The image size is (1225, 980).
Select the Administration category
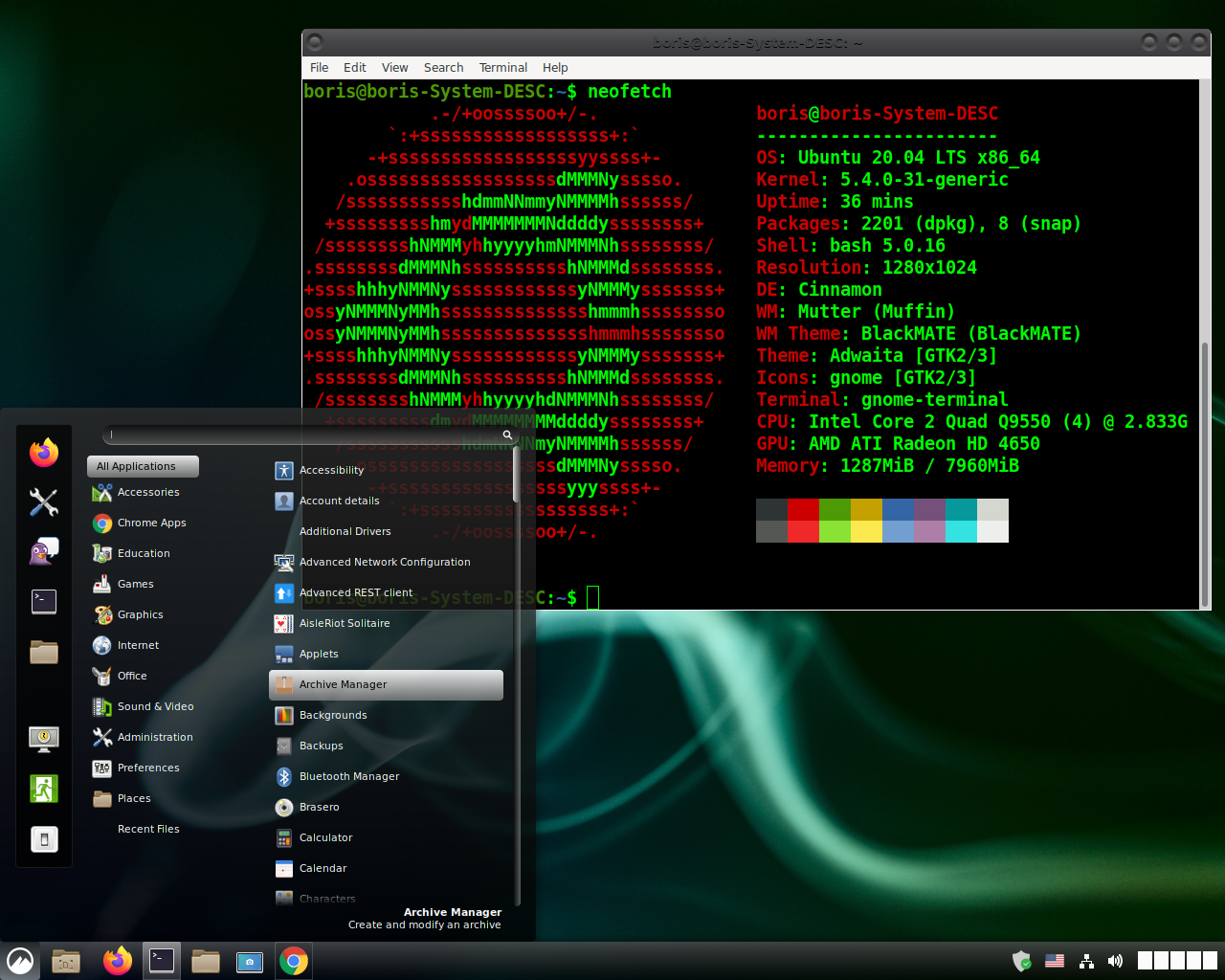(x=143, y=737)
